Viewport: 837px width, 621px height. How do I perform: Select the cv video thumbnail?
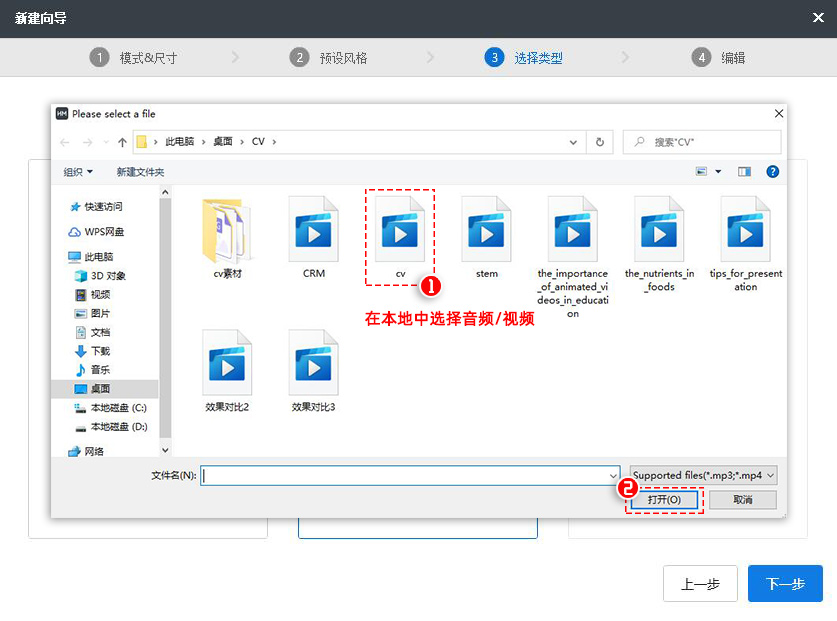pos(399,228)
